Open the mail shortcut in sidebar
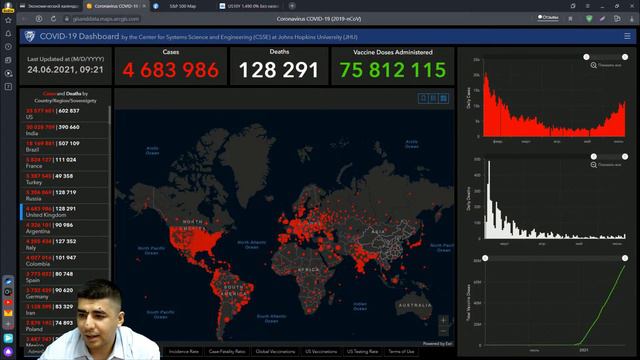 coord(8,313)
